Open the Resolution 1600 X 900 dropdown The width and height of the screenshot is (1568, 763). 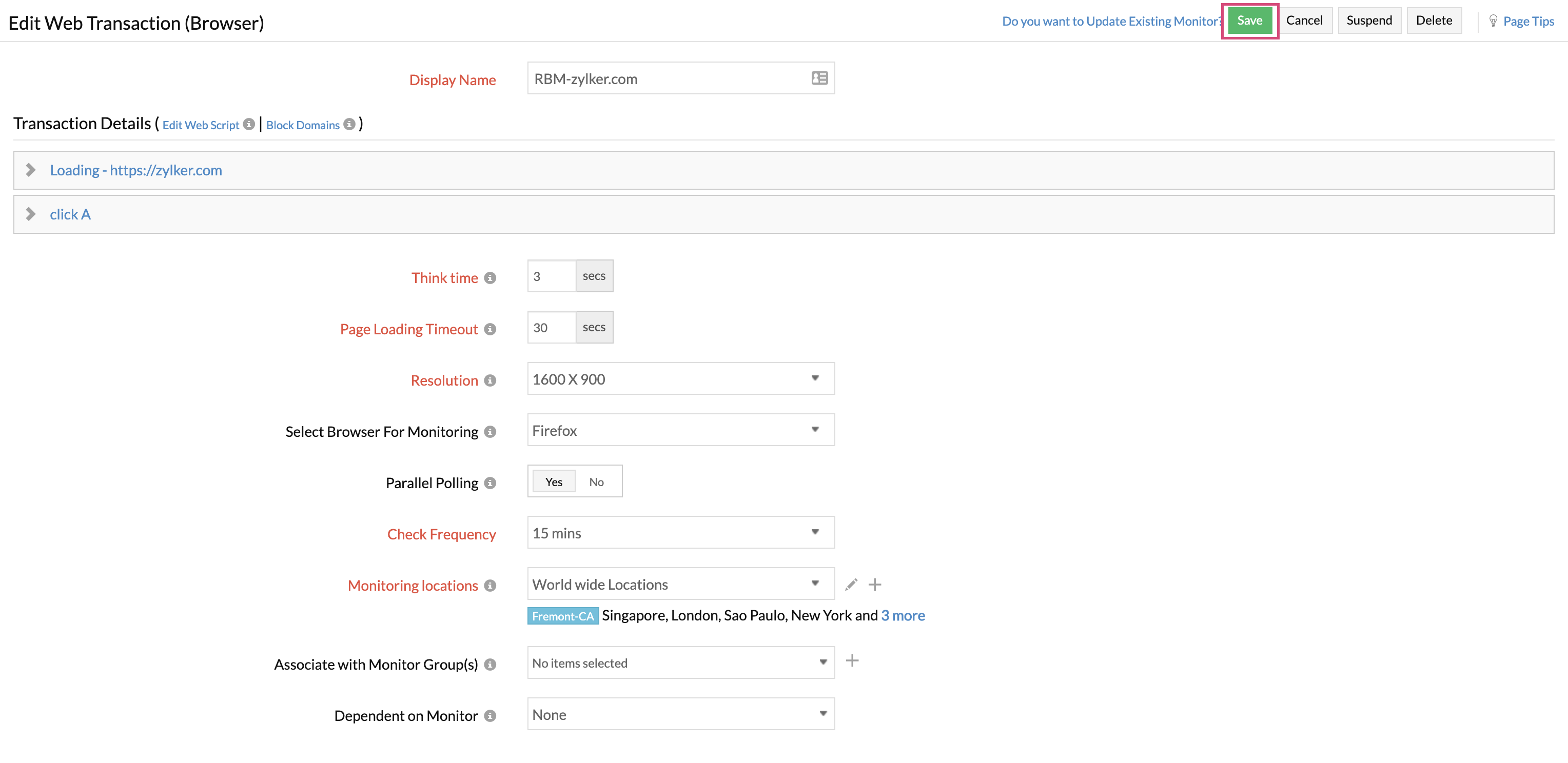click(x=680, y=378)
